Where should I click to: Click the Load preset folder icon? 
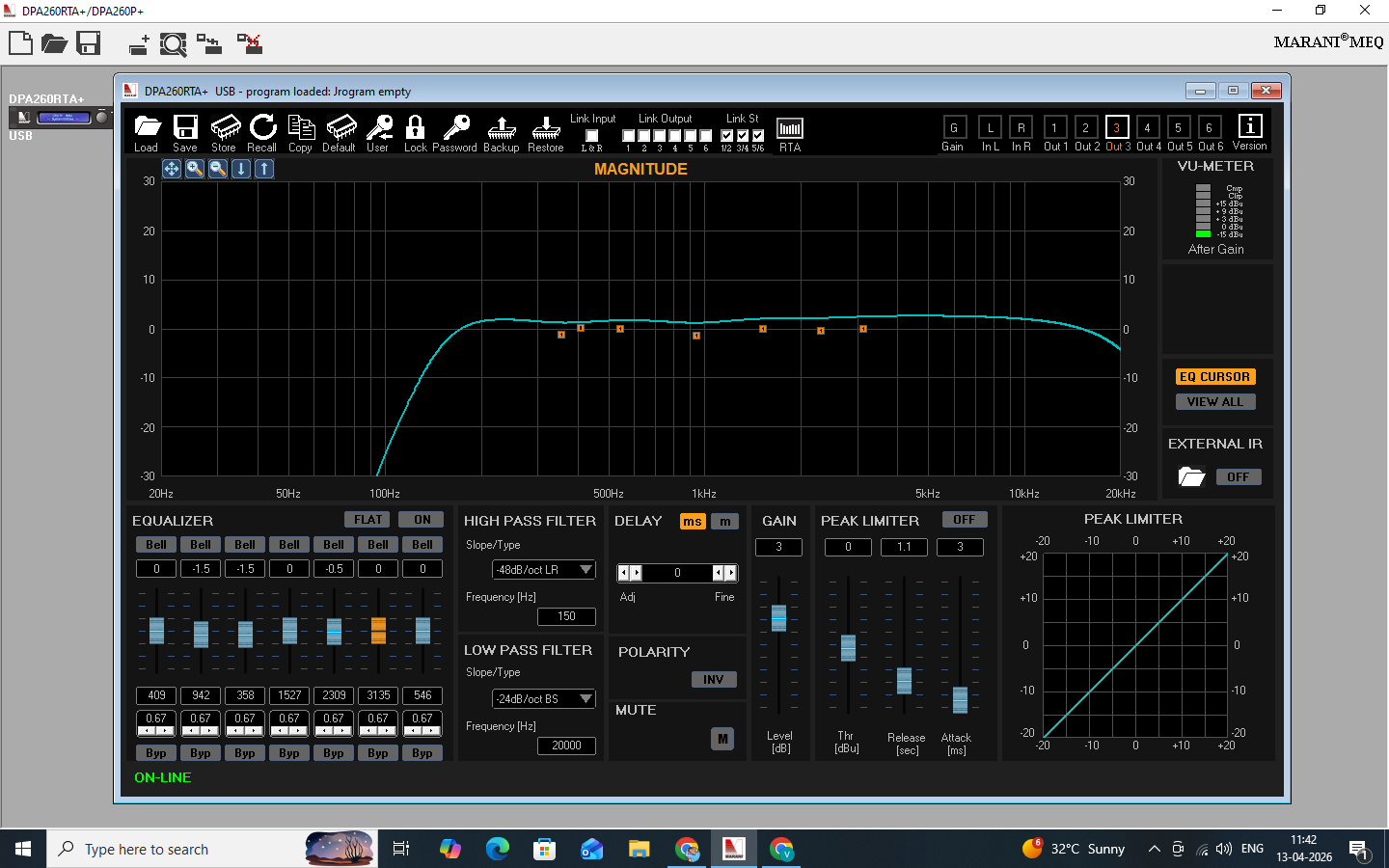[x=147, y=127]
